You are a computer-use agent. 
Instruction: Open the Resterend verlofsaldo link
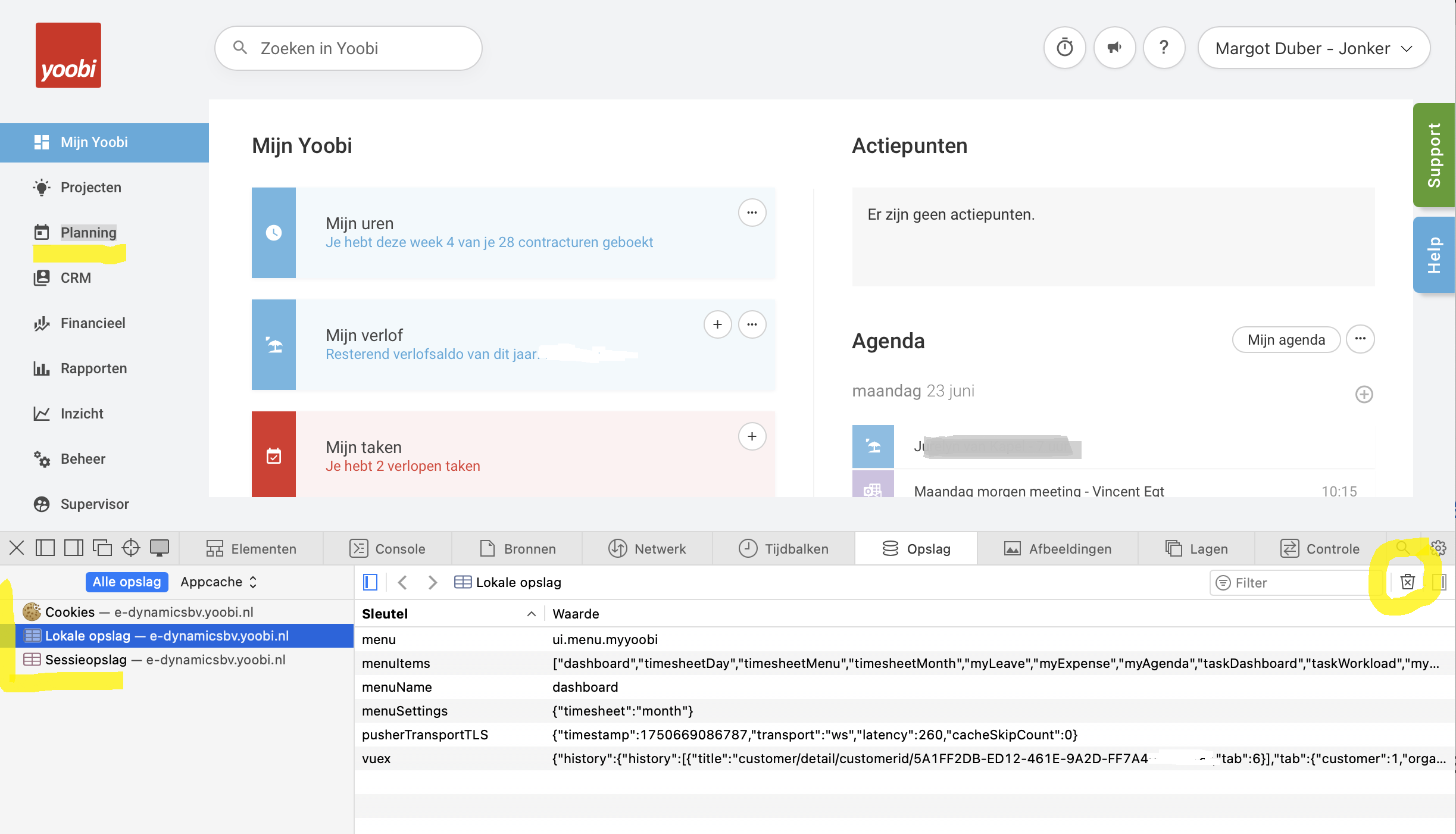pos(433,354)
